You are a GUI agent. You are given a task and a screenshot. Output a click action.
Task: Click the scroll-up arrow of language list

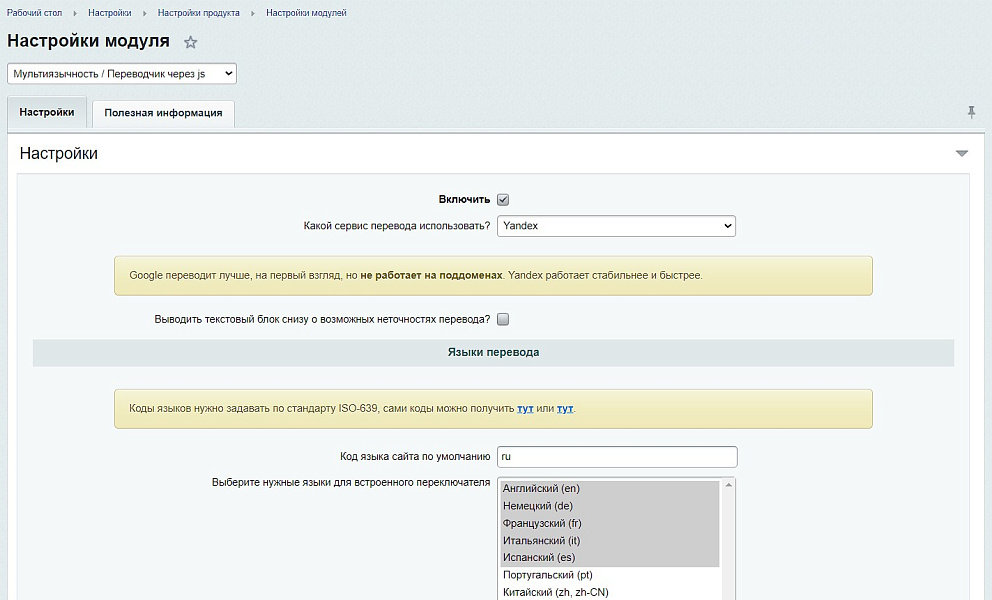[728, 486]
